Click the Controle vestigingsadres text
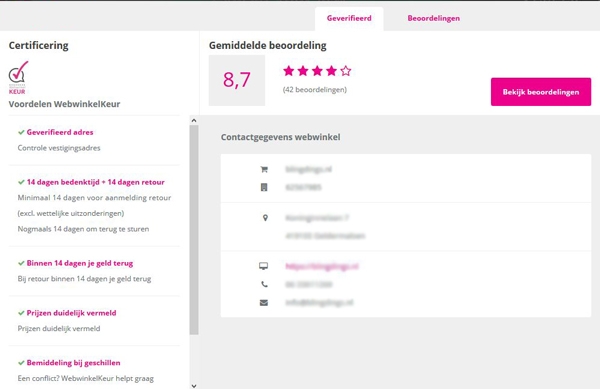Screen dimensions: 600x389 point(59,148)
